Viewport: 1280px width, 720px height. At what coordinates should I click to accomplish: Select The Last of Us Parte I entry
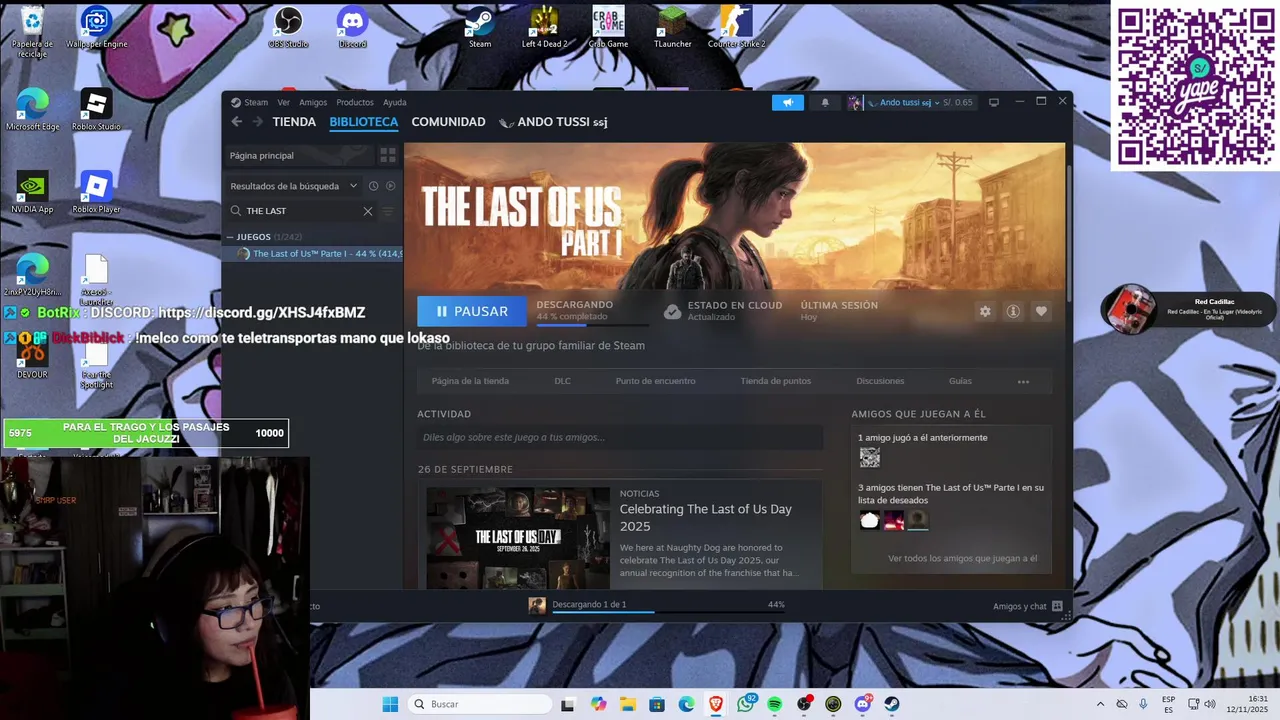314,254
